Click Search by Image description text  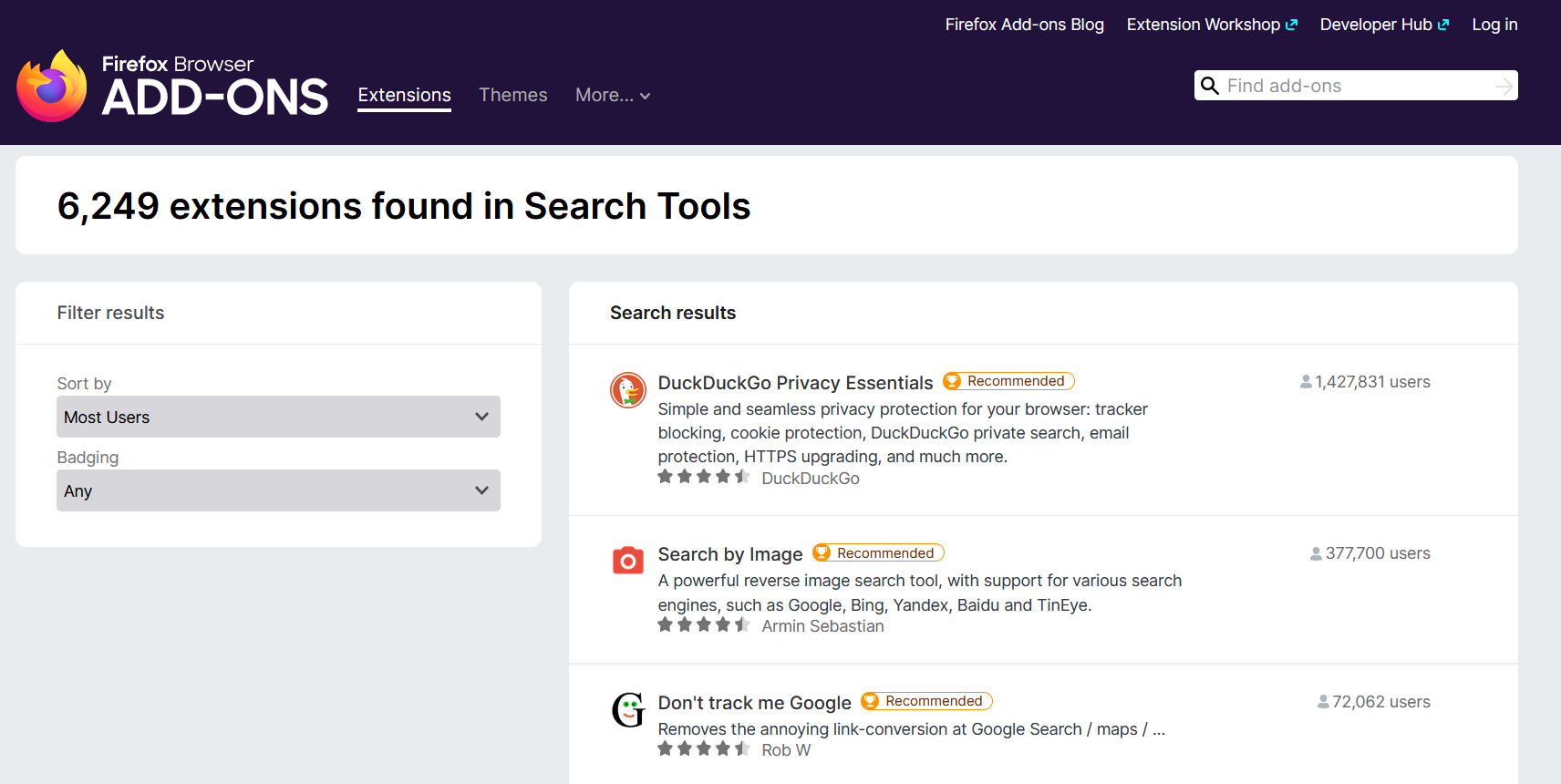point(920,593)
